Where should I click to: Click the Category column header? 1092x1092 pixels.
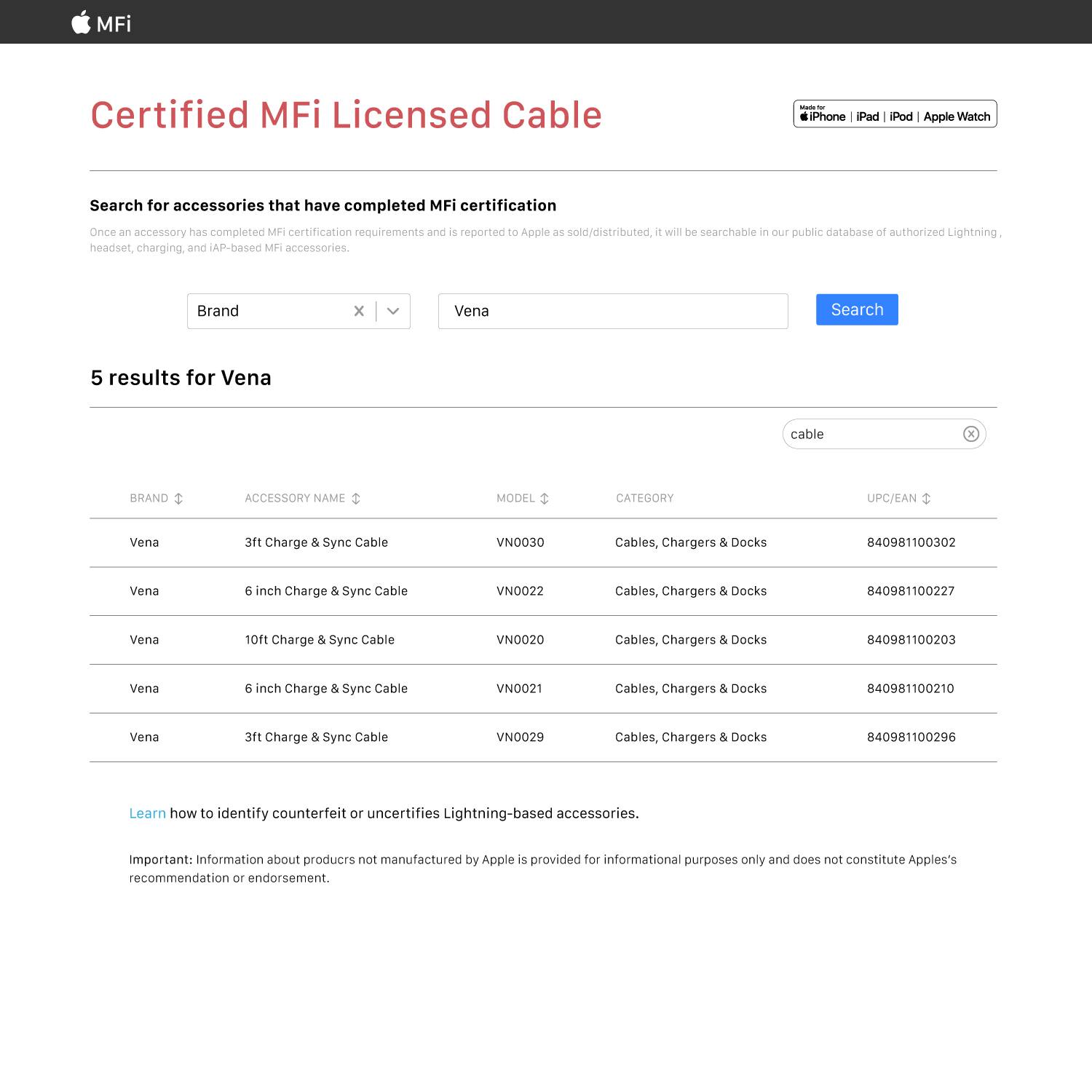click(644, 498)
